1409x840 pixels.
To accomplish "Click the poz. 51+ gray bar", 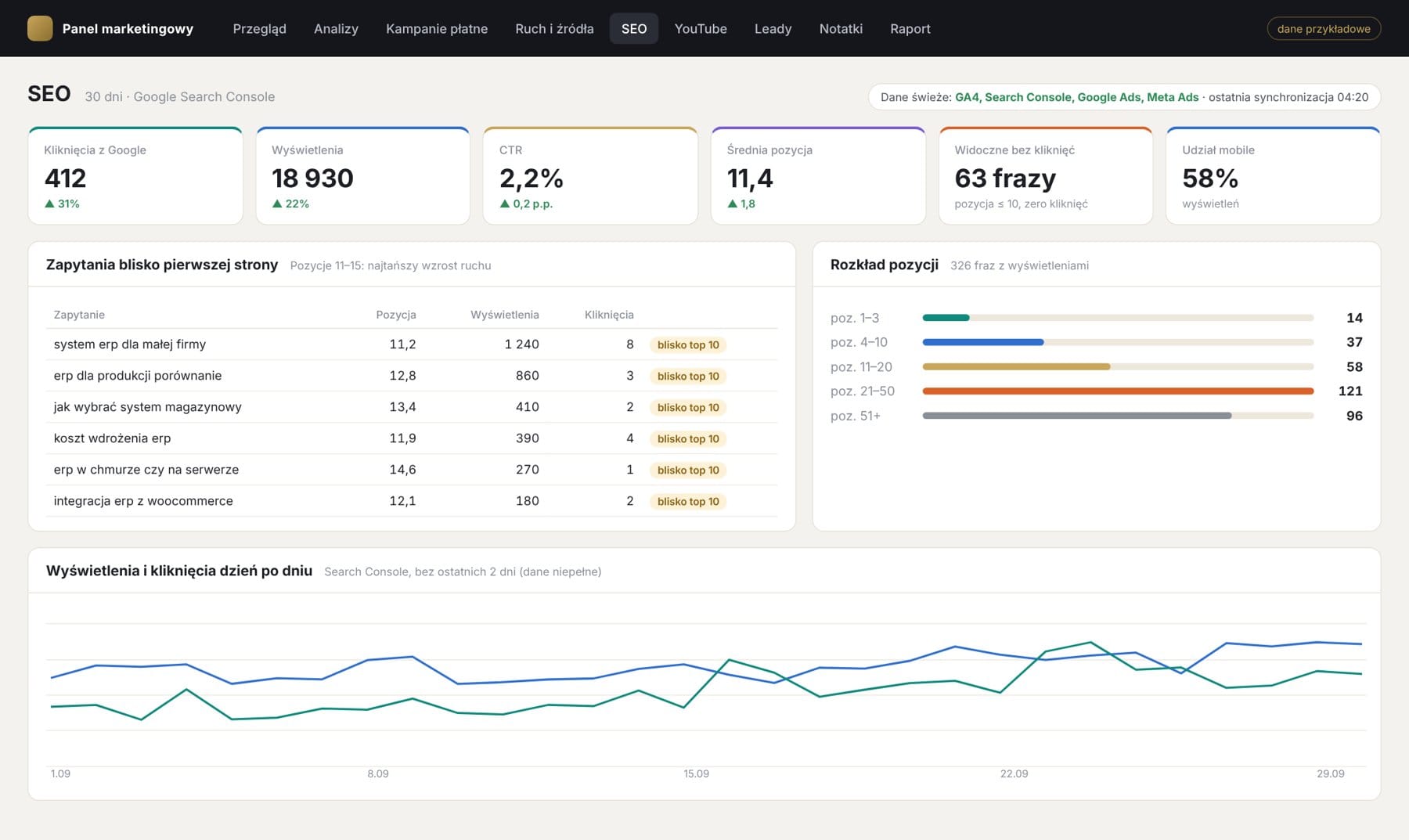I will click(x=1077, y=416).
